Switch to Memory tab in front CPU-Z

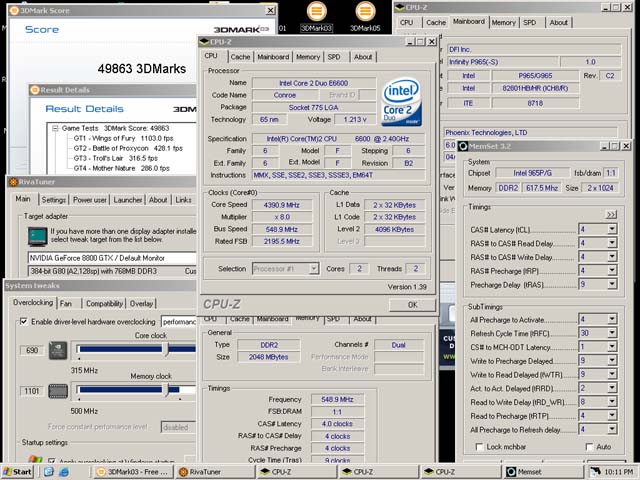(308, 57)
